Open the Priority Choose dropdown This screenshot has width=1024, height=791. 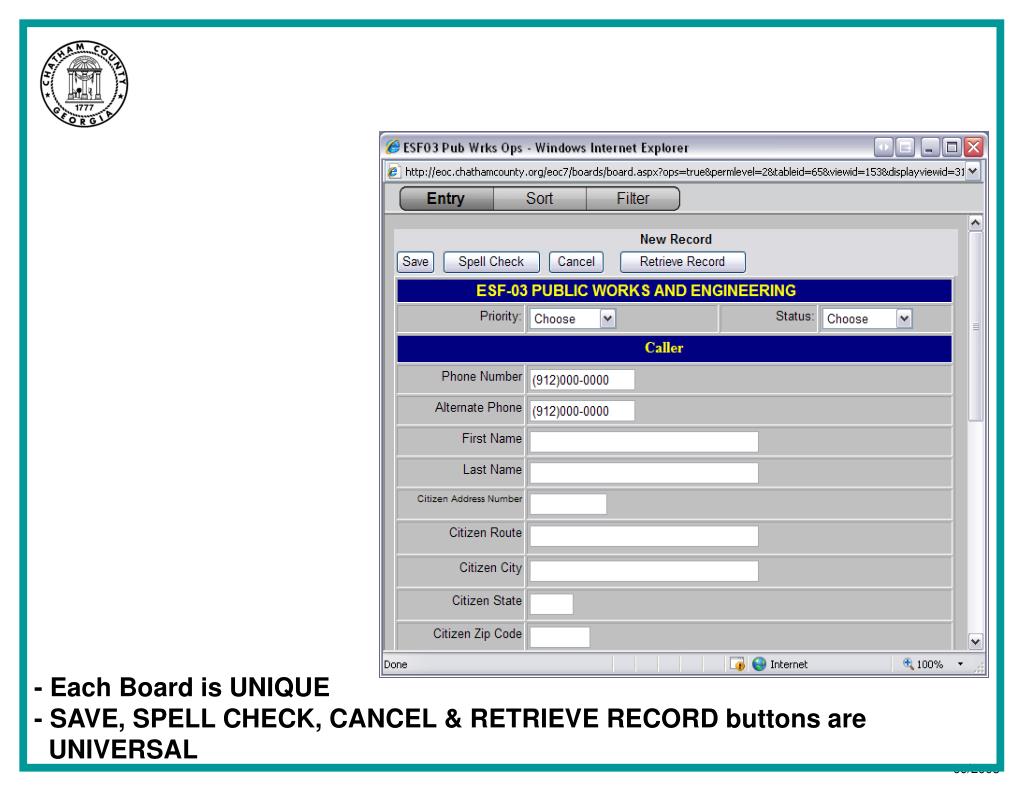(x=607, y=319)
